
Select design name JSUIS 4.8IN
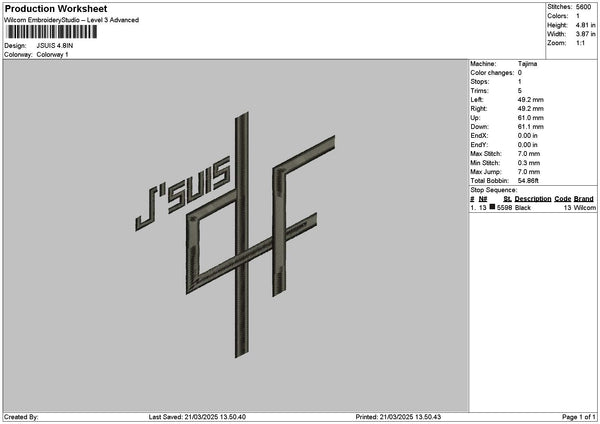pyautogui.click(x=55, y=46)
